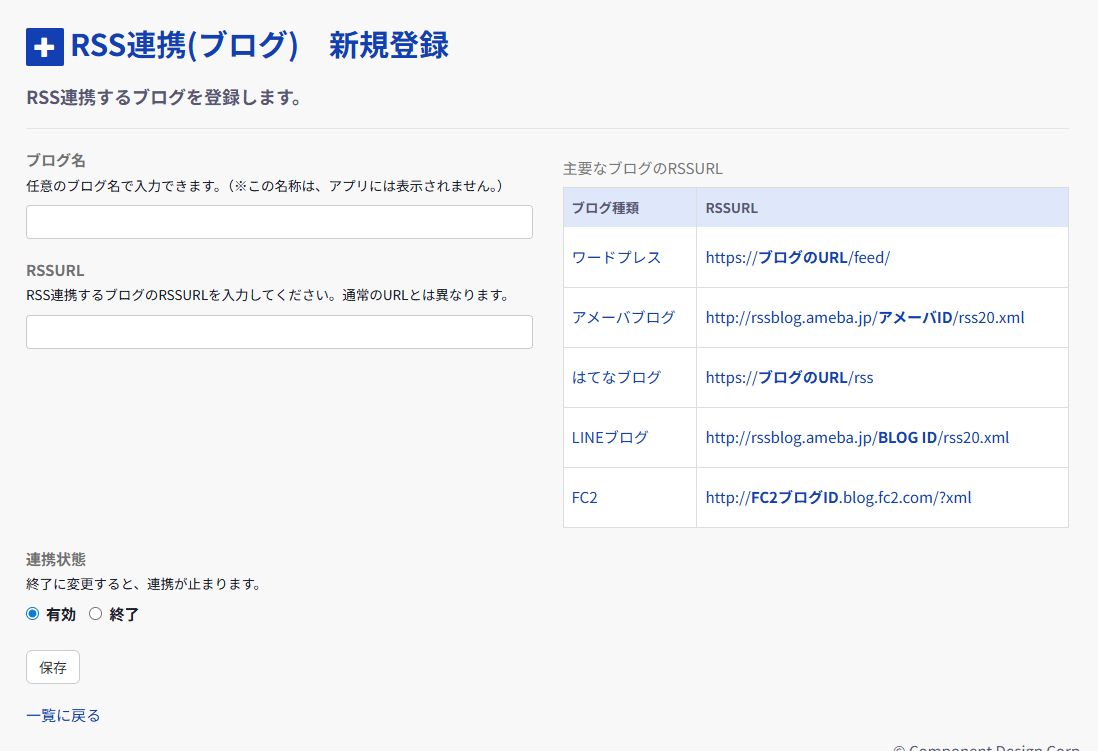The image size is (1098, 751).
Task: Click the RSSURL table column header
Action: (x=731, y=208)
